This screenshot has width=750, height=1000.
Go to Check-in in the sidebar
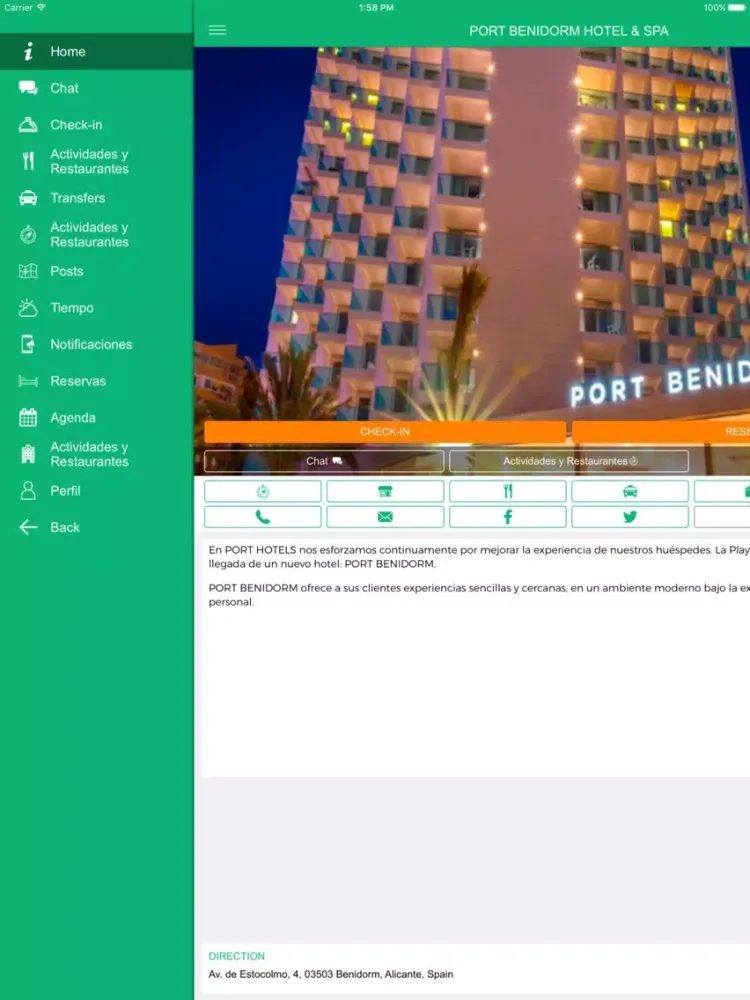click(x=97, y=125)
